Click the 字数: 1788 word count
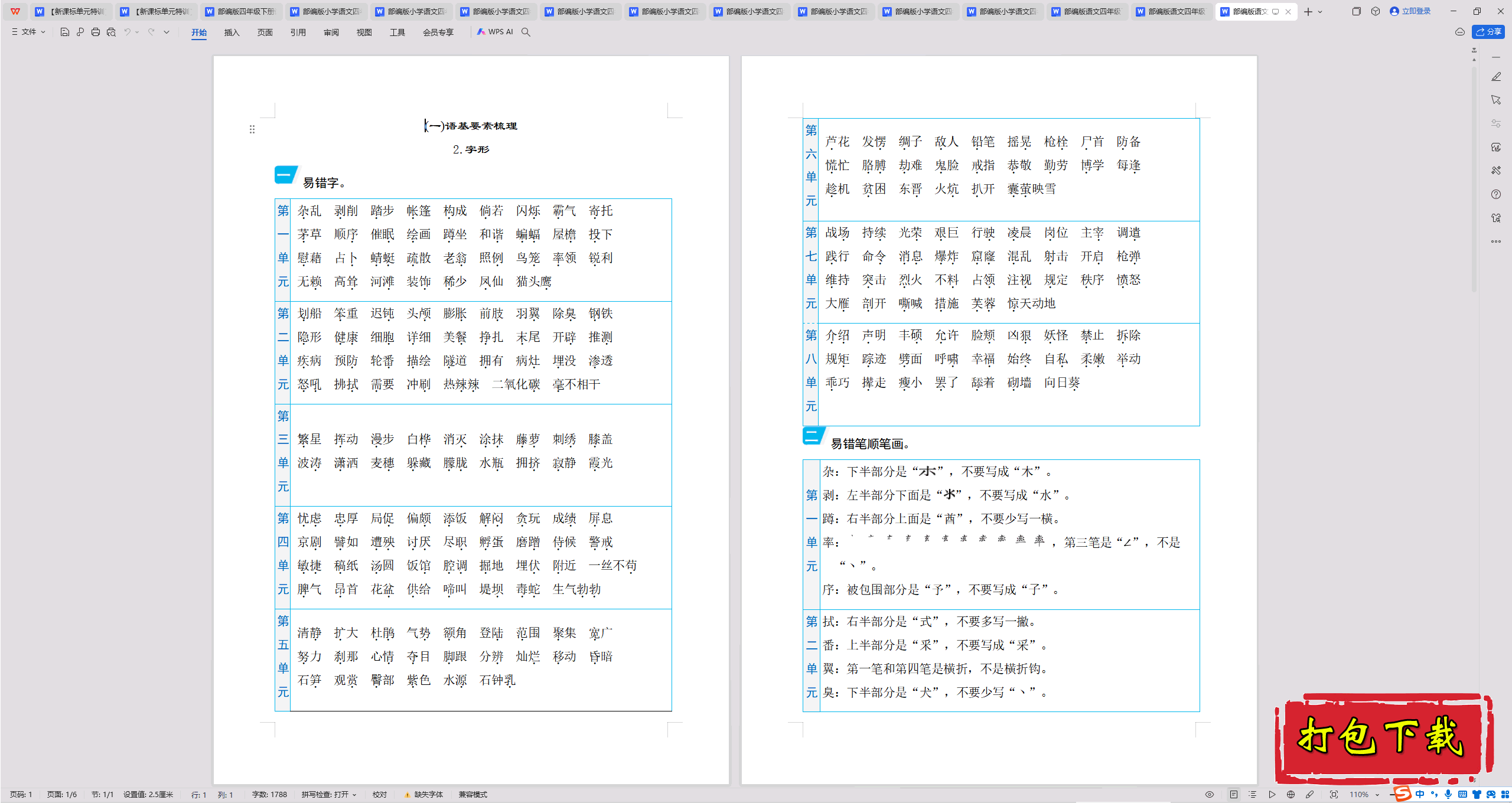This screenshot has height=803, width=1512. [x=269, y=795]
